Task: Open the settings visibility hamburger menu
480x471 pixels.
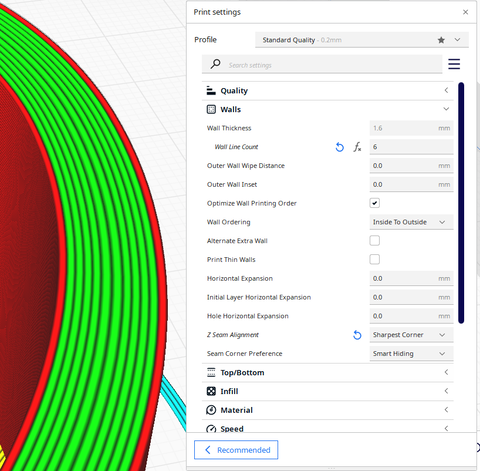Action: (x=454, y=64)
